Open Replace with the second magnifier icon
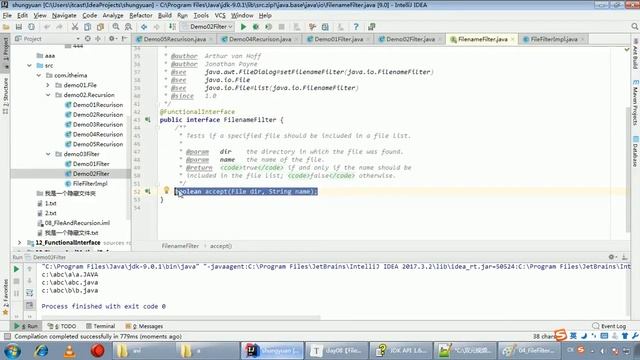Screen dimensions: 640x360 (x=128, y=27)
